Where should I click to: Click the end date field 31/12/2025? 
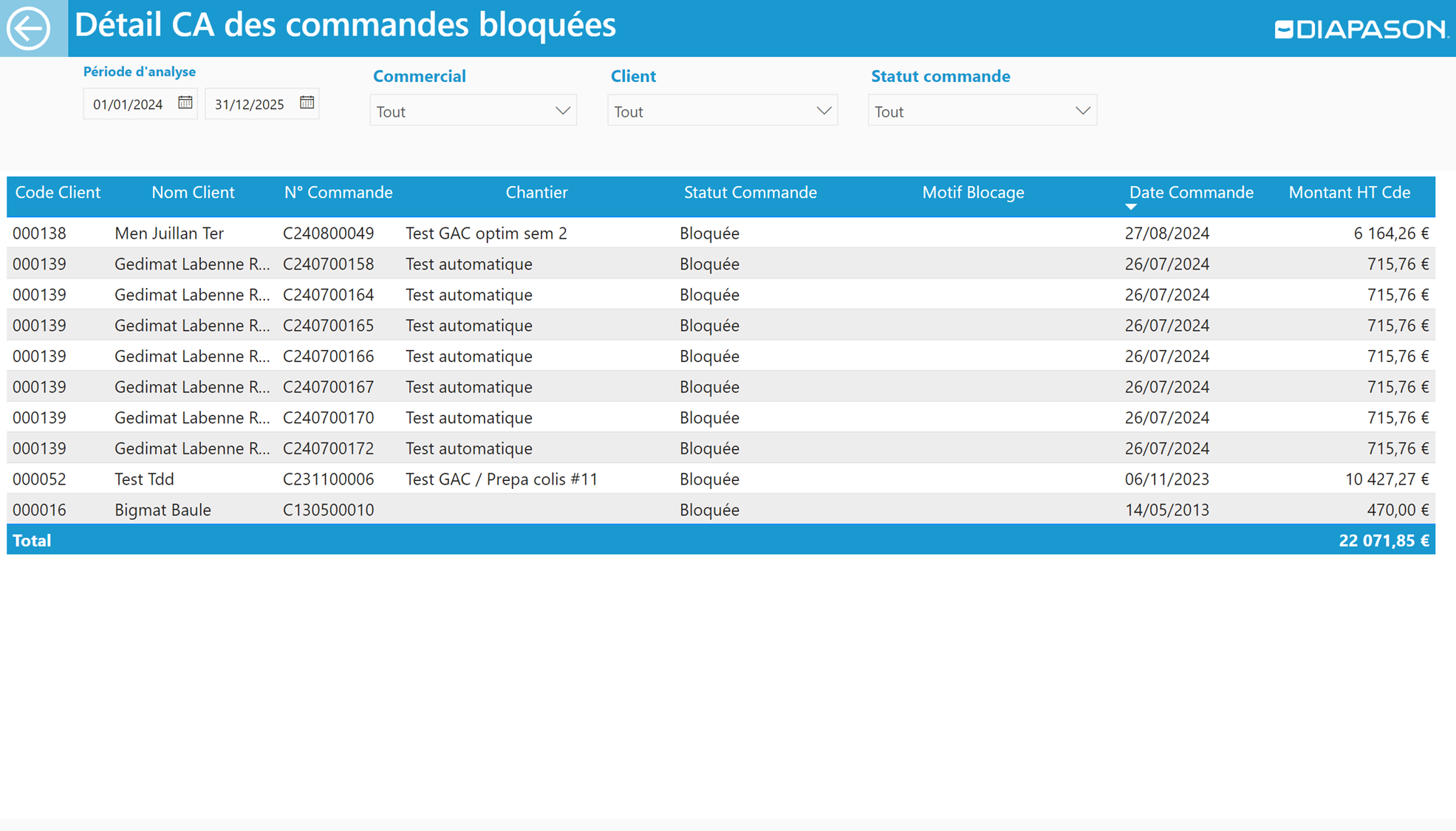point(250,104)
